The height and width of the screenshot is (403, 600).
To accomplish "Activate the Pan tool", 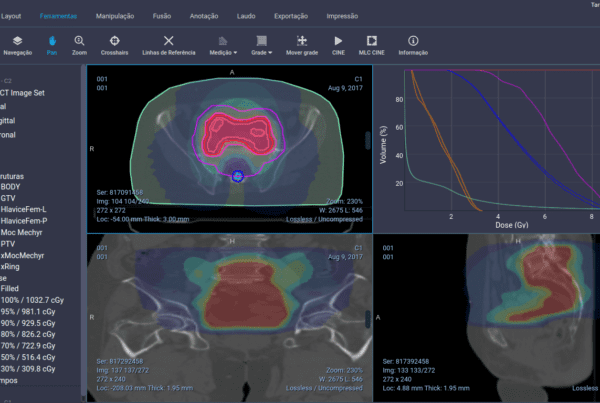I will pos(53,44).
